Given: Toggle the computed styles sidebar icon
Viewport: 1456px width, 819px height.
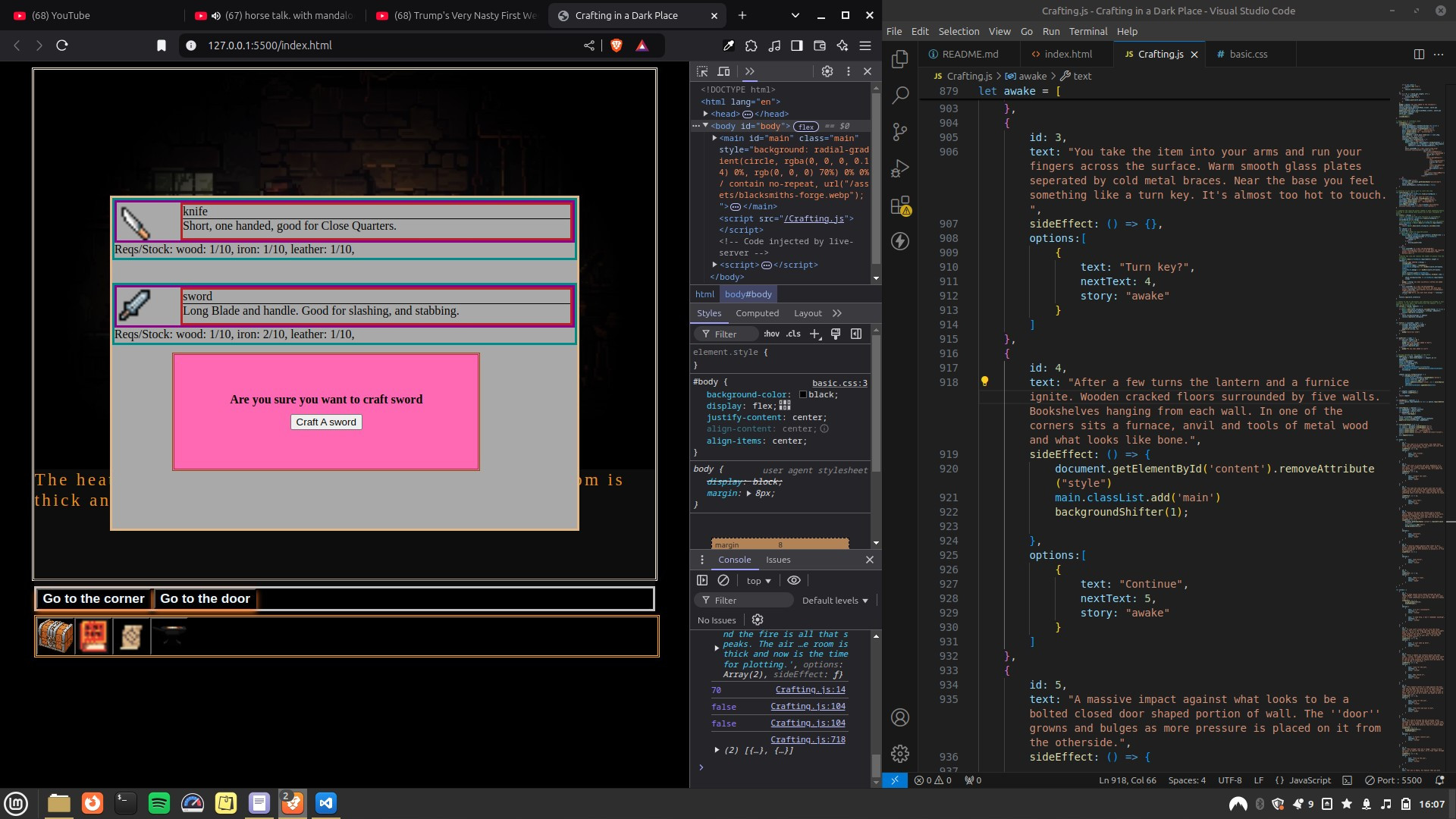Looking at the screenshot, I should click(856, 334).
